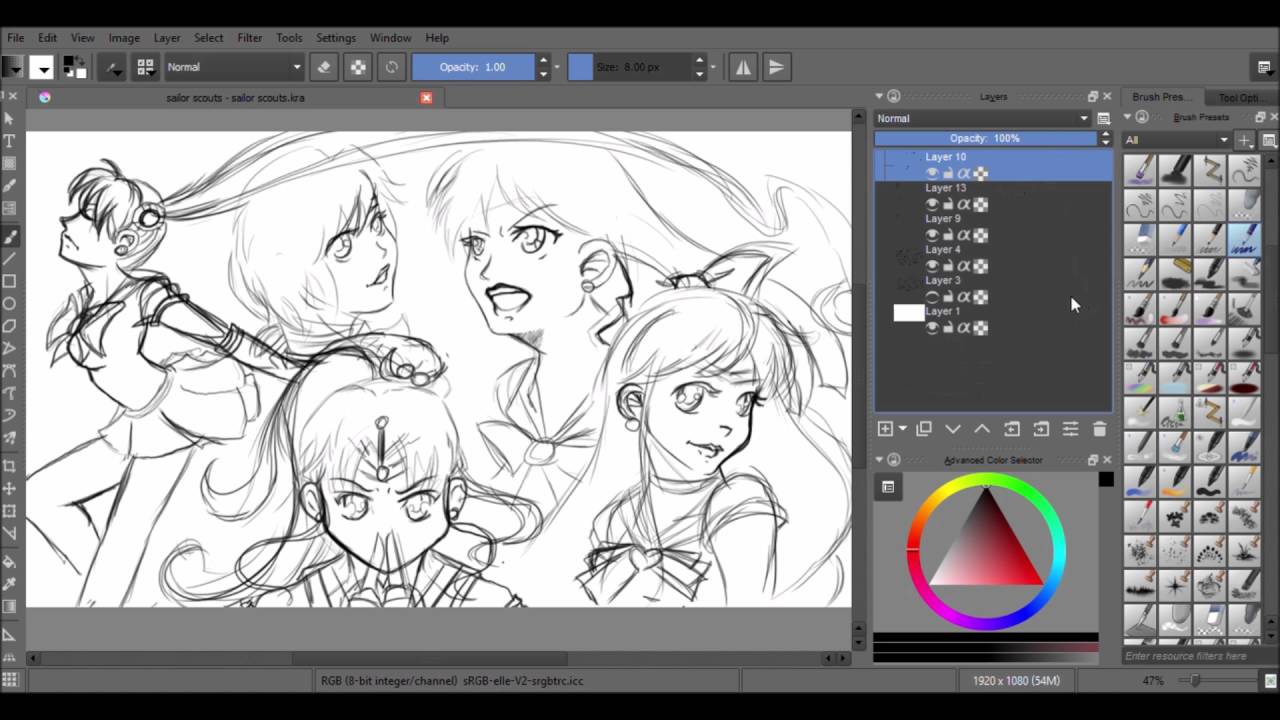Open the File menu

(15, 38)
